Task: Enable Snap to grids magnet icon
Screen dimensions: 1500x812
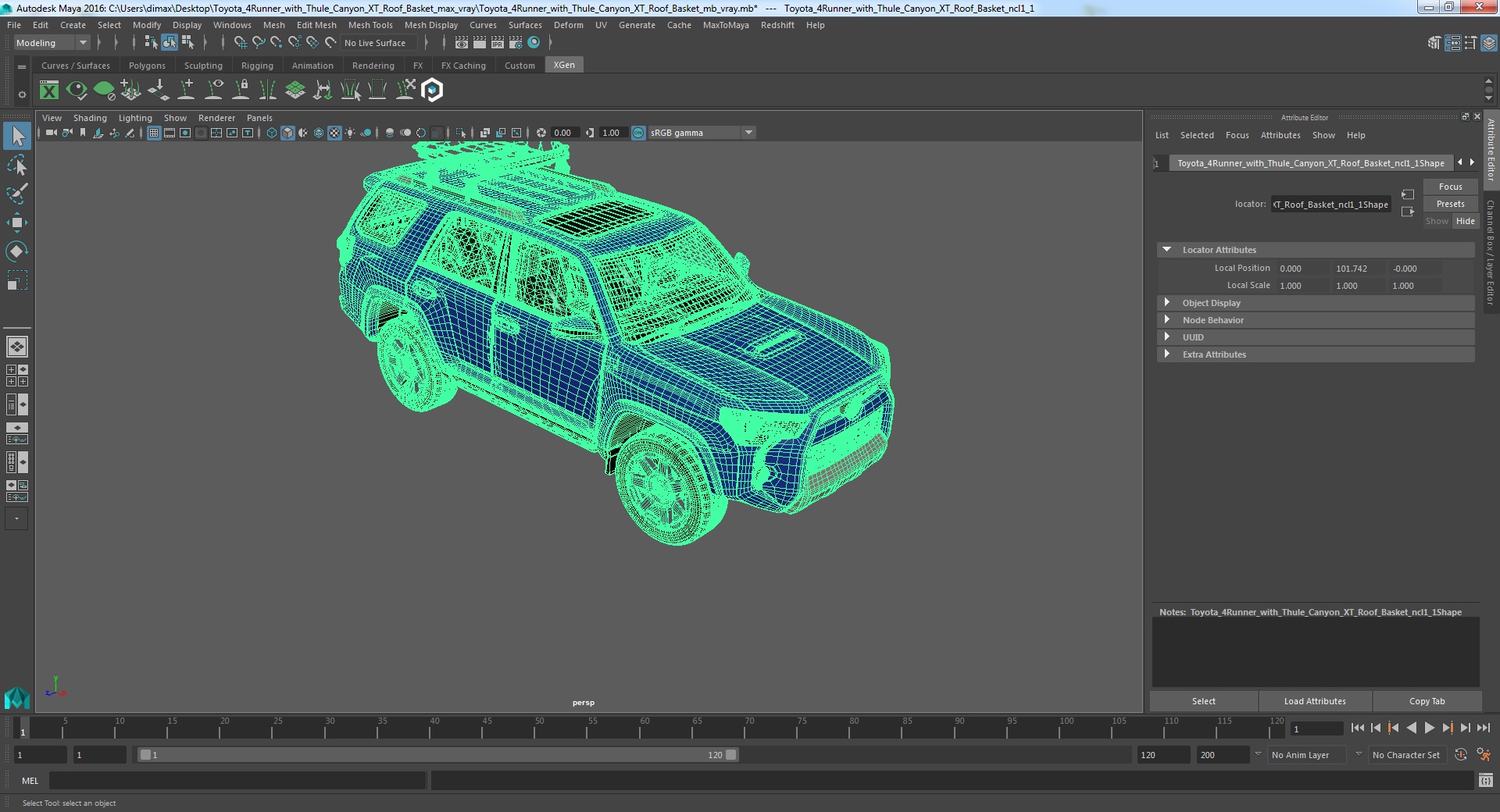Action: coord(240,43)
